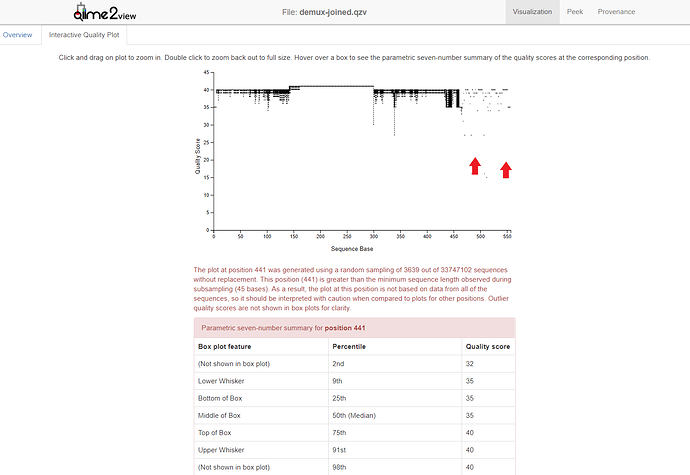Open the Peek tab
The width and height of the screenshot is (690, 475).
click(x=574, y=12)
